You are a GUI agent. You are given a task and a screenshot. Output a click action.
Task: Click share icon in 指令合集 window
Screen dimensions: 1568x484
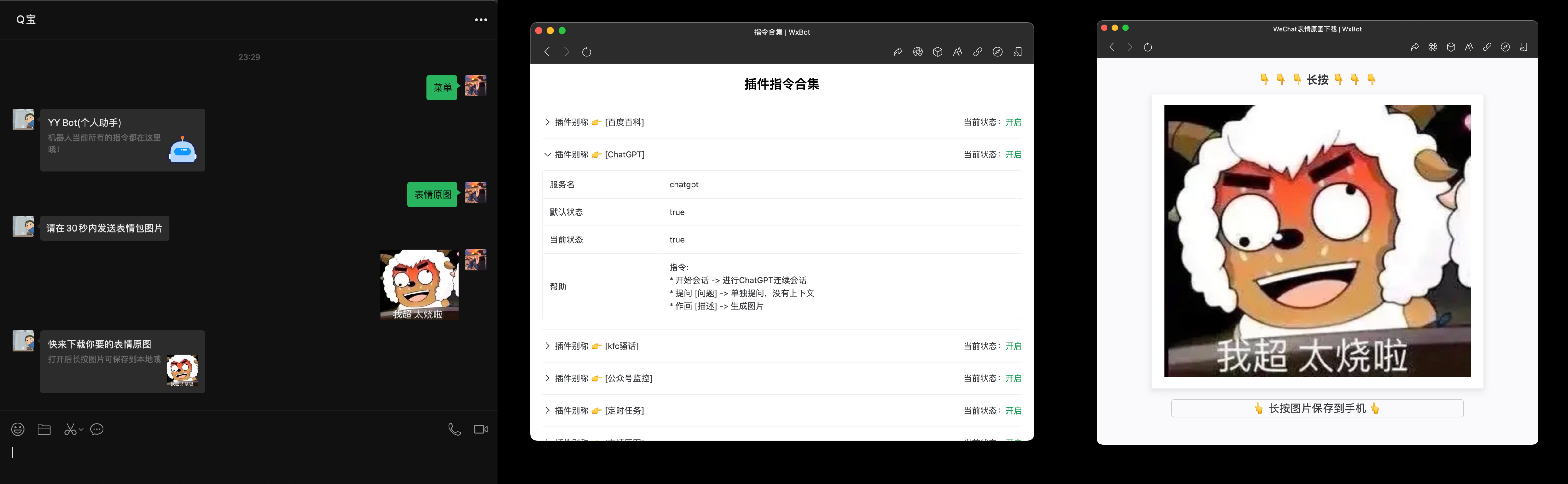point(898,52)
